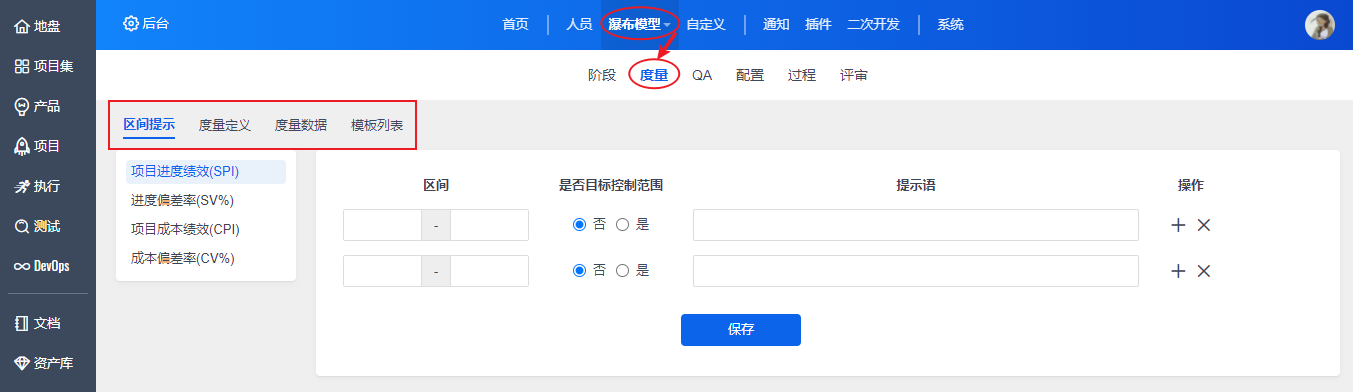This screenshot has width=1353, height=392.
Task: Open the 产品 icon in sidebar
Action: tap(21, 106)
